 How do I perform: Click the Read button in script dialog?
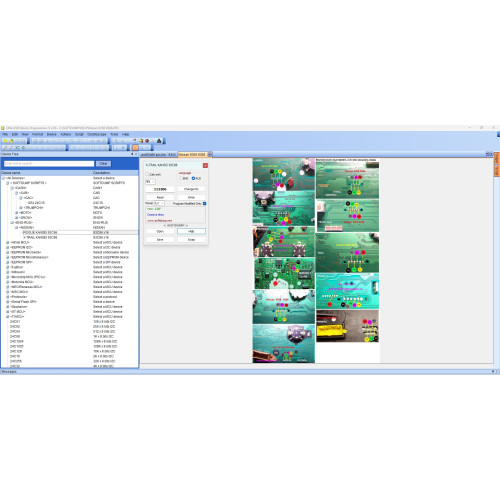[160, 197]
